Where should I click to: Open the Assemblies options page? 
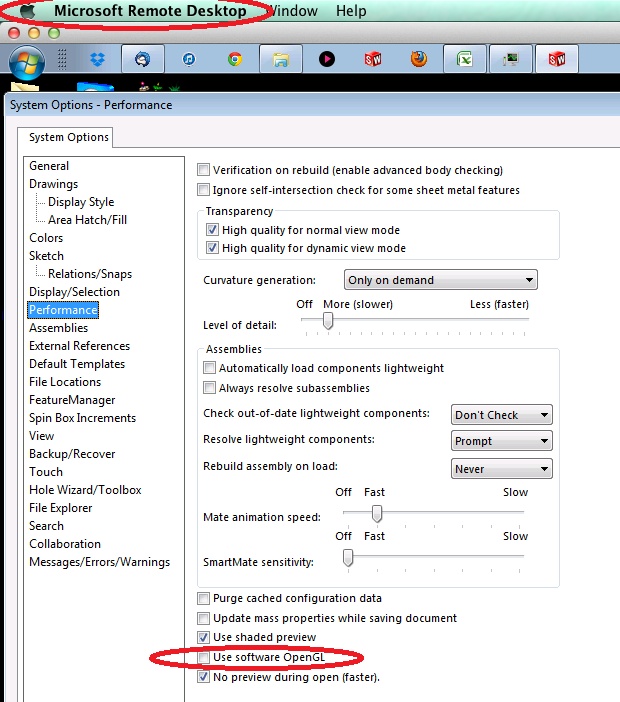(x=59, y=328)
